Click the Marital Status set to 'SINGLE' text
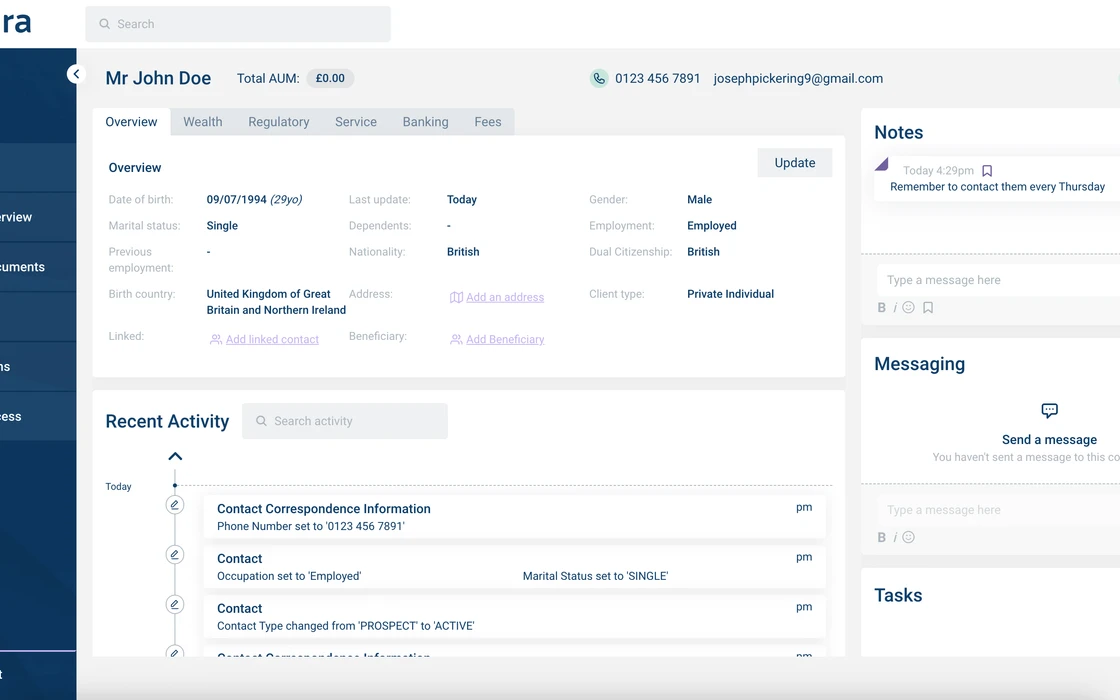 pyautogui.click(x=595, y=576)
